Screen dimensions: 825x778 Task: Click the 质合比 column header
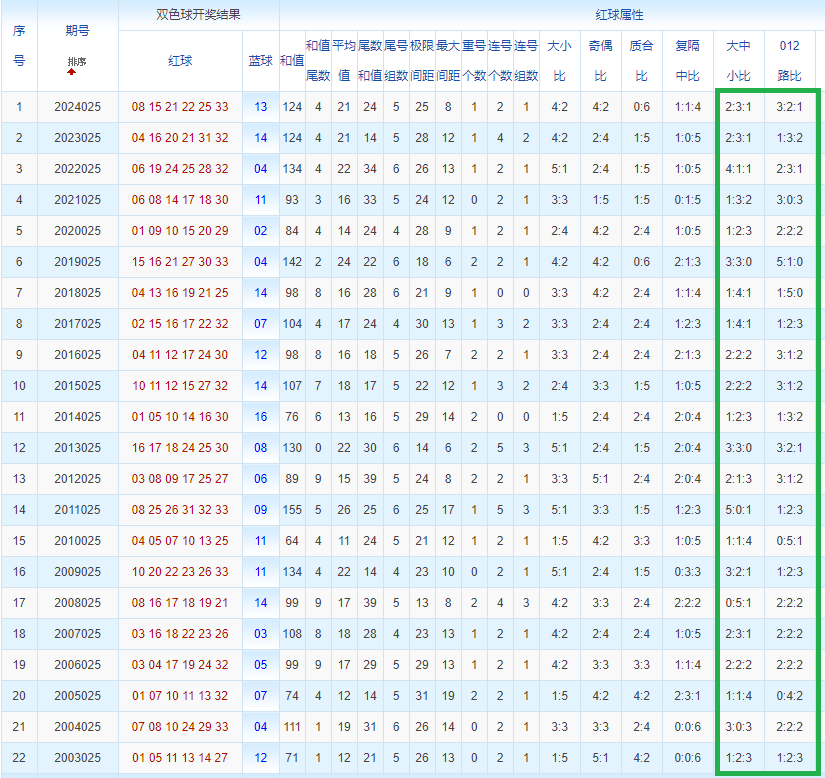click(641, 61)
